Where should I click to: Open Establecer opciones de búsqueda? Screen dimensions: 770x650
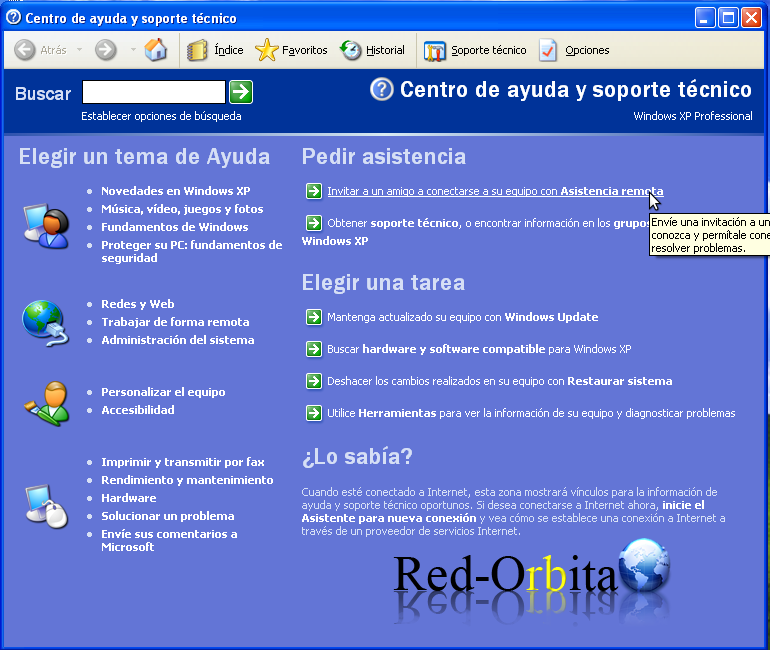pos(161,116)
